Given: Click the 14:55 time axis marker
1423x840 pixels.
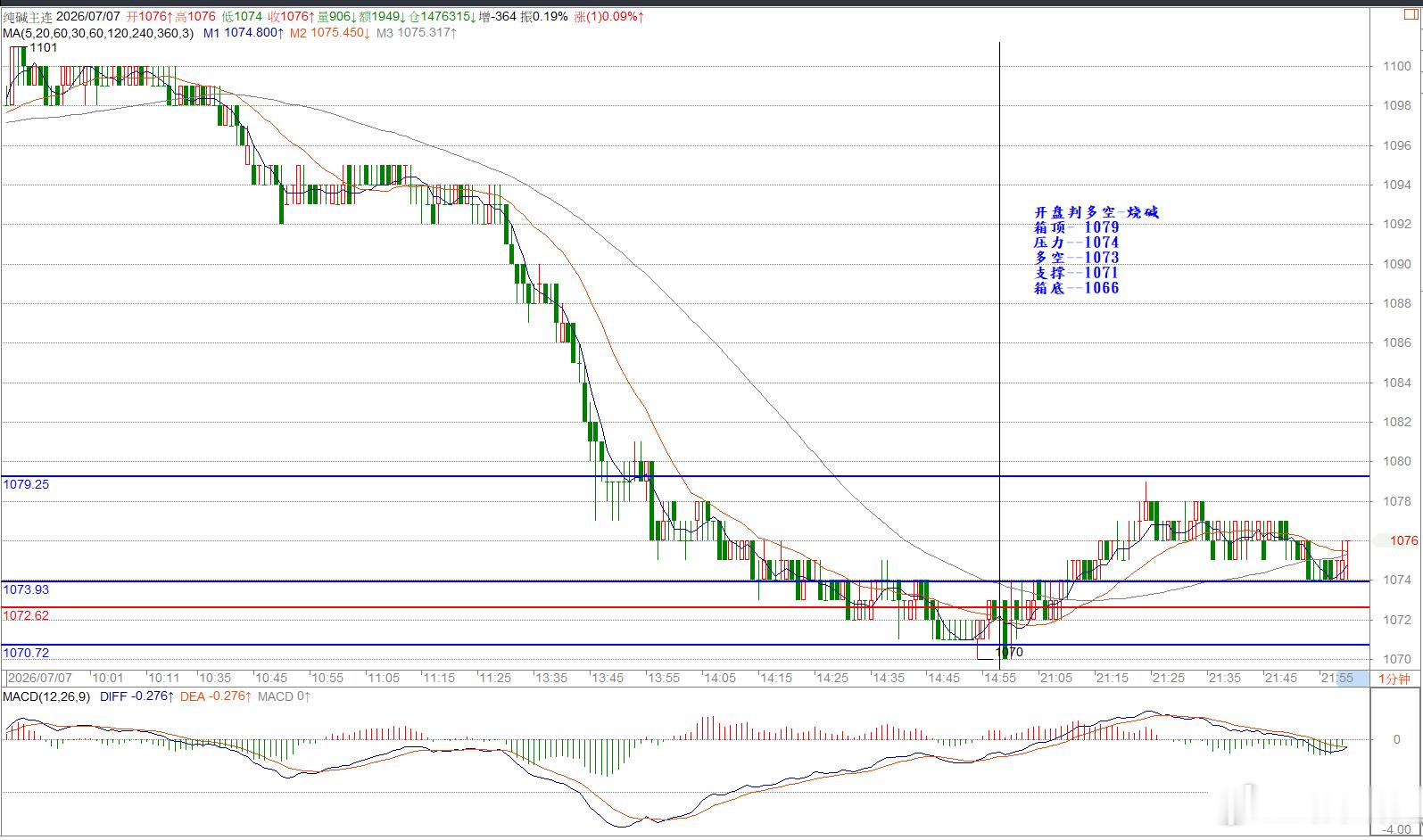Looking at the screenshot, I should [x=1000, y=678].
